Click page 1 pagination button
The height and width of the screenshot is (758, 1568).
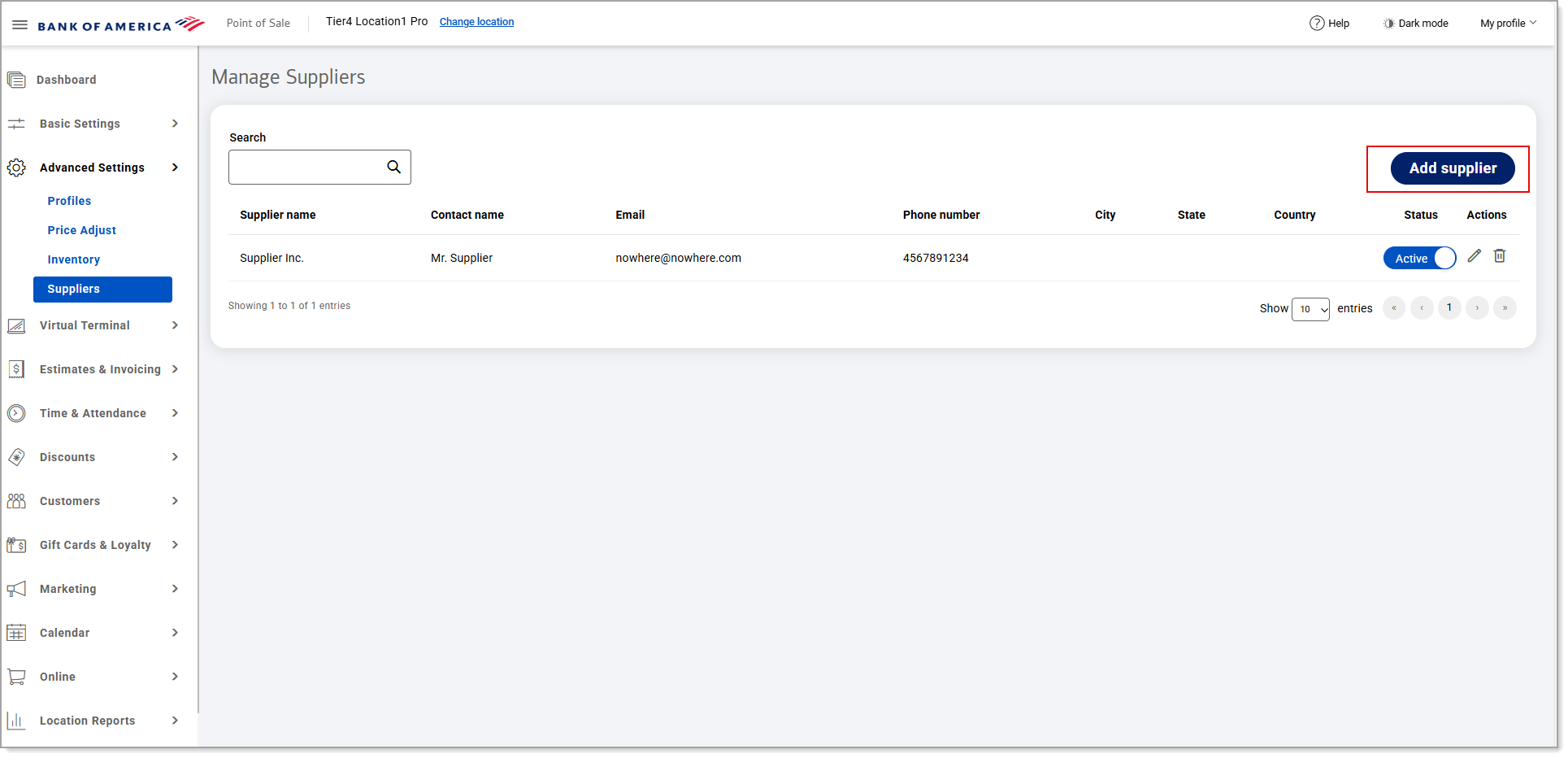pyautogui.click(x=1449, y=308)
